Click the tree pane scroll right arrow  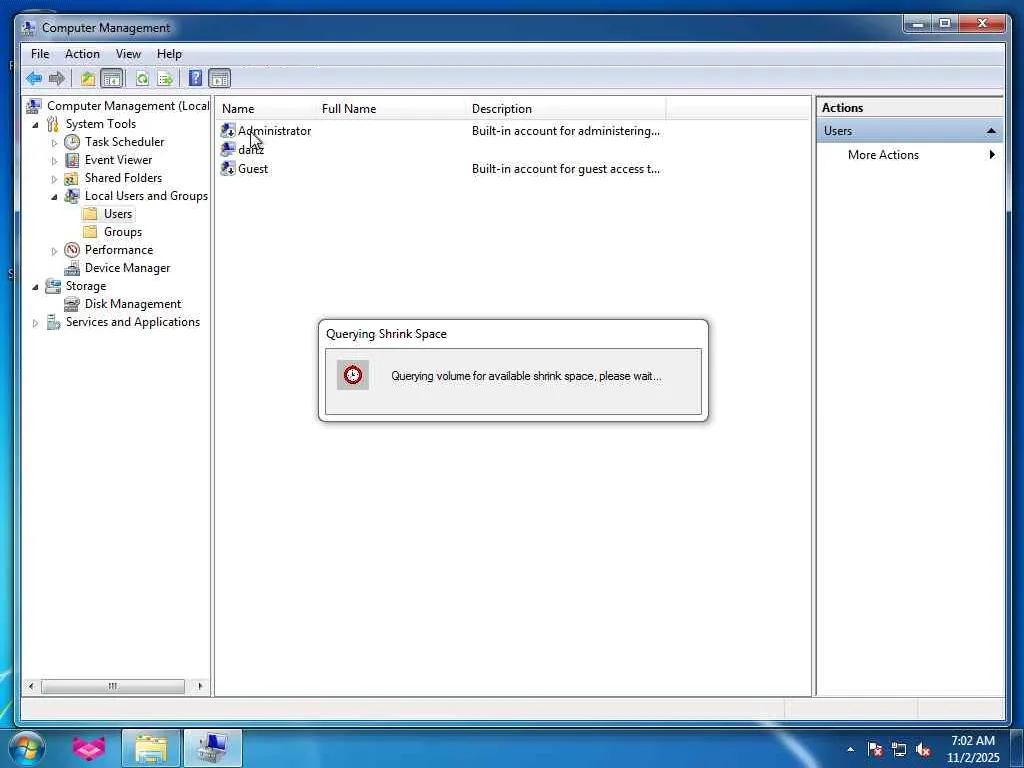pyautogui.click(x=200, y=686)
